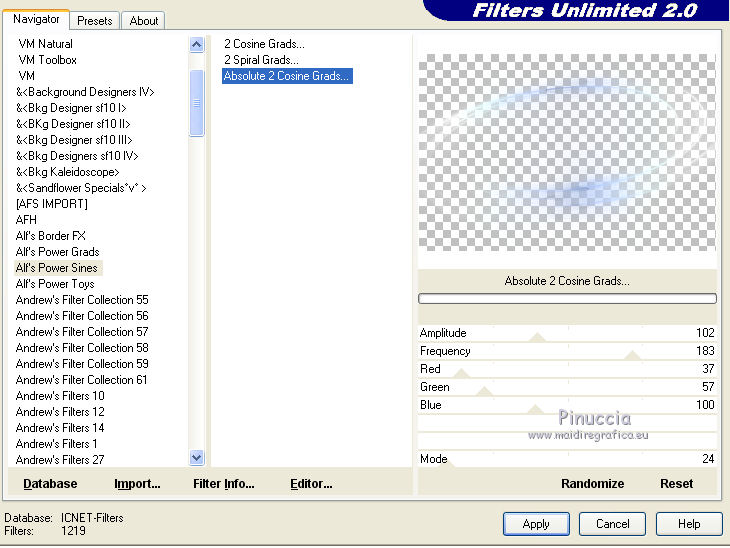The width and height of the screenshot is (730, 548).
Task: Randomize the filter settings
Action: click(592, 484)
